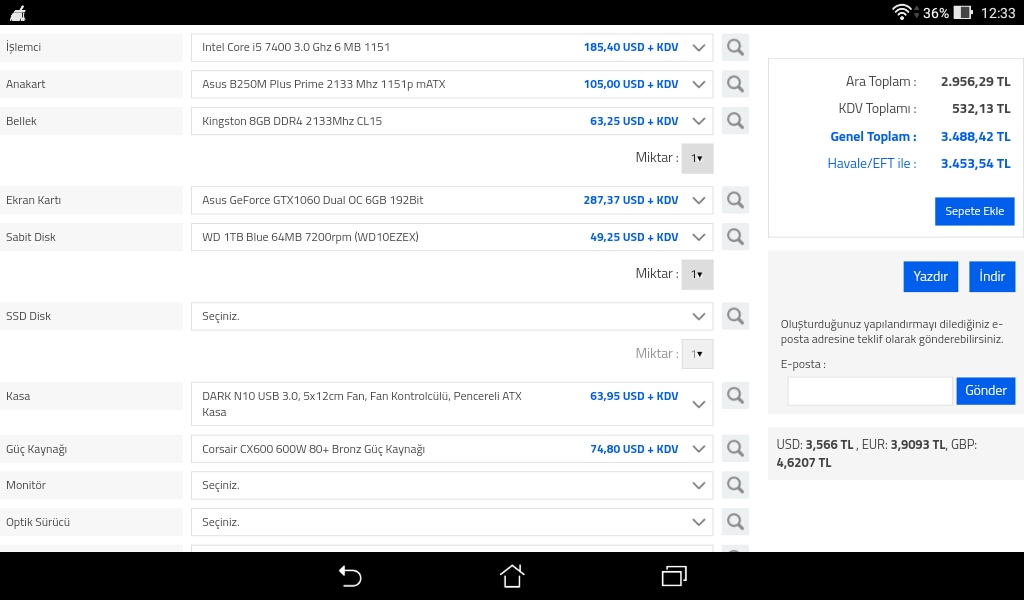Search power supplies via Güç Kaynağı magnifier
Screen dimensions: 1024x600
tap(735, 449)
